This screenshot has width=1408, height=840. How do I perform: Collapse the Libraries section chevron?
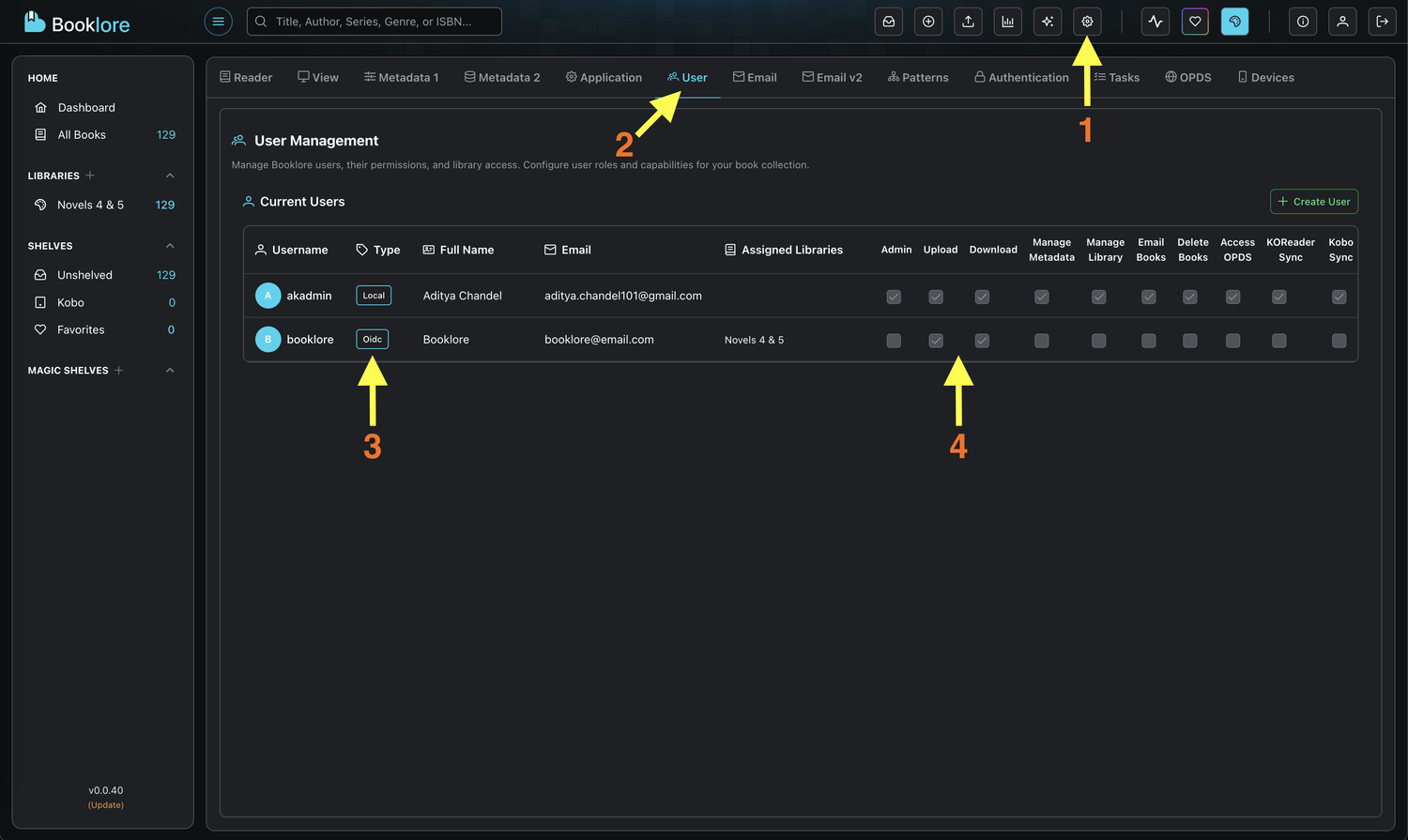(170, 176)
